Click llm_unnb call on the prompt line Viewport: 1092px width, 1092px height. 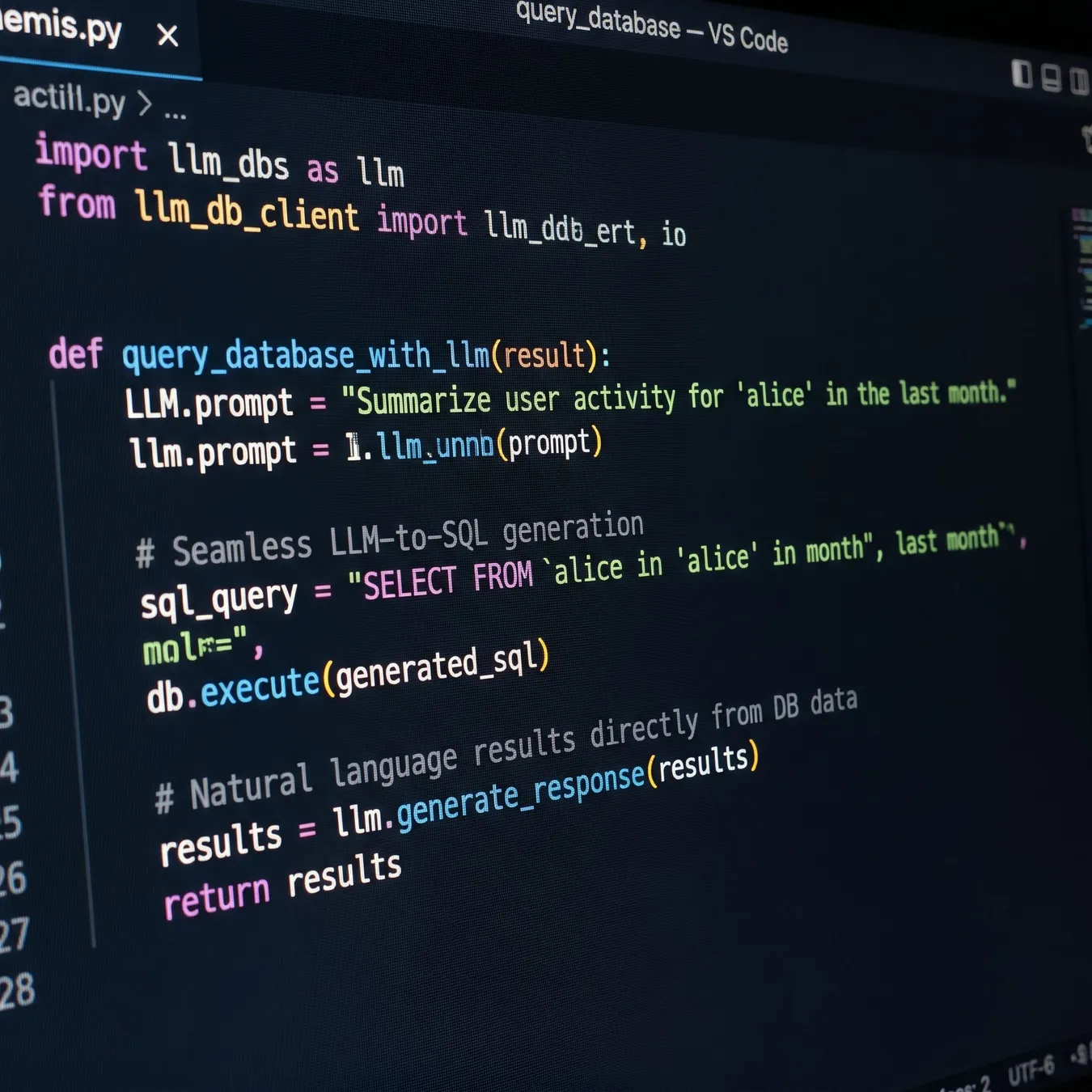coord(435,445)
